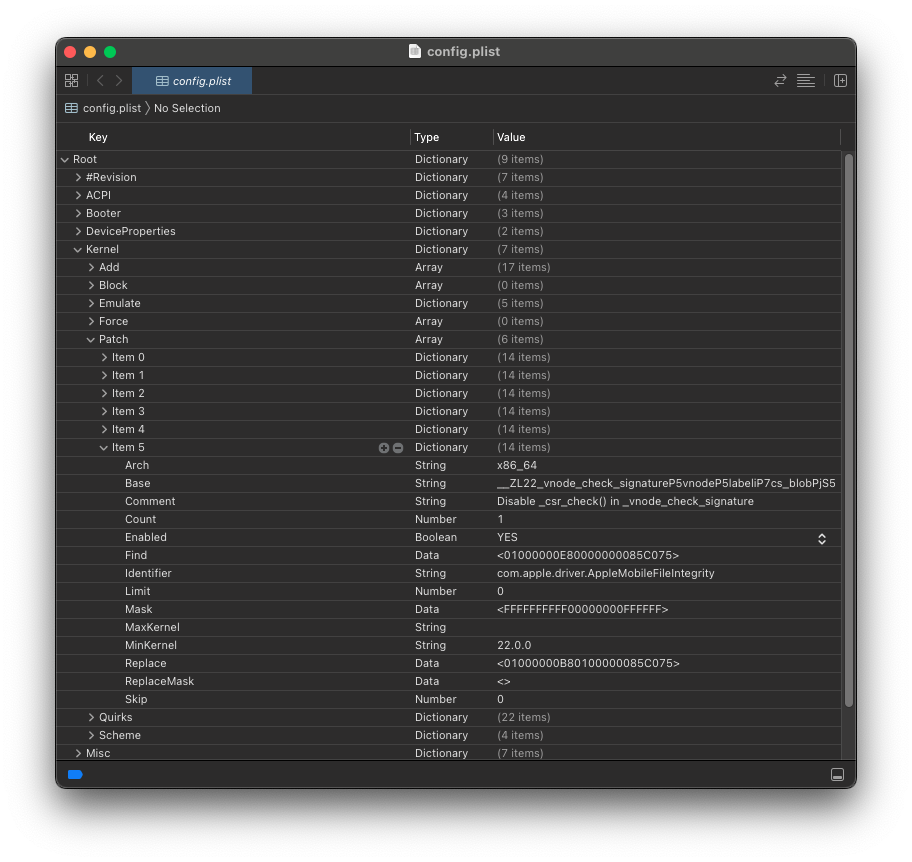Click the Key column header

(98, 137)
